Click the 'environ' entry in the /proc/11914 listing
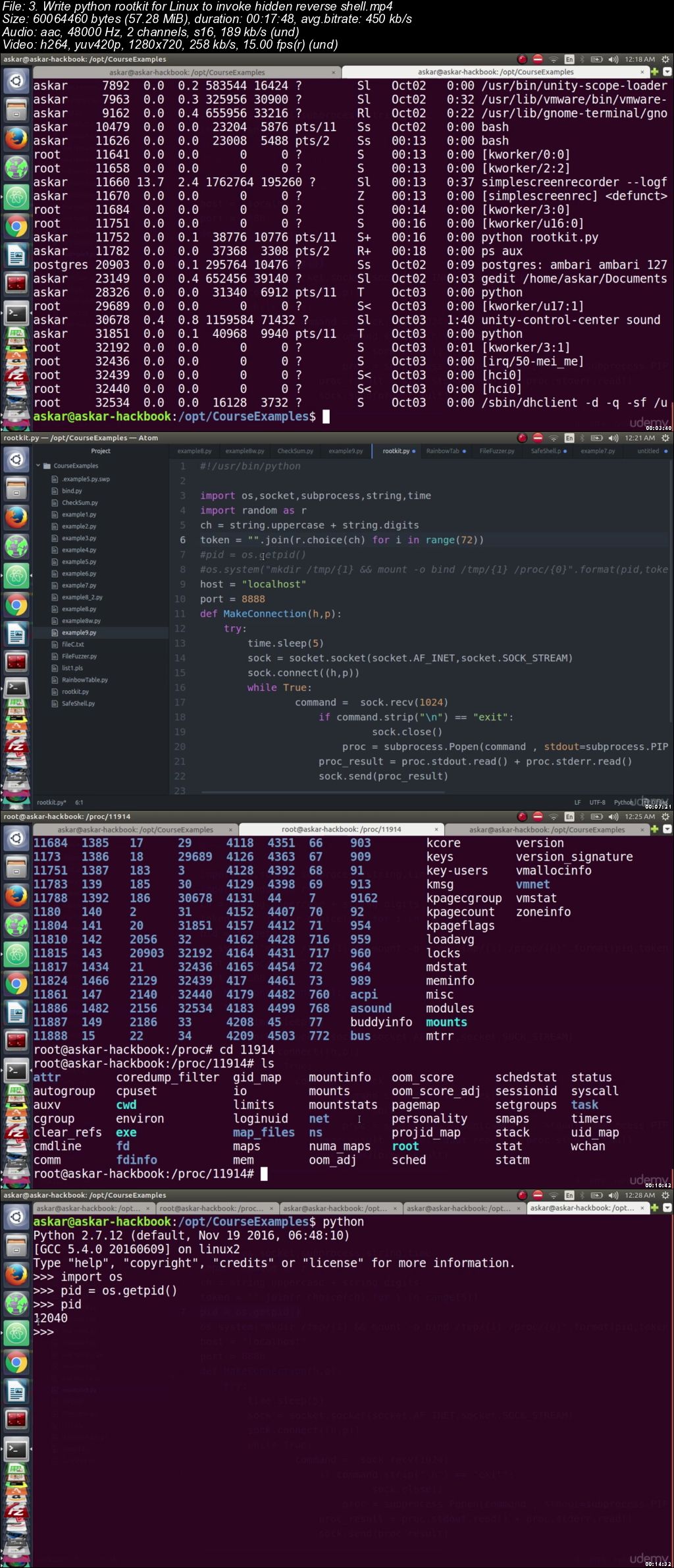 (140, 1118)
